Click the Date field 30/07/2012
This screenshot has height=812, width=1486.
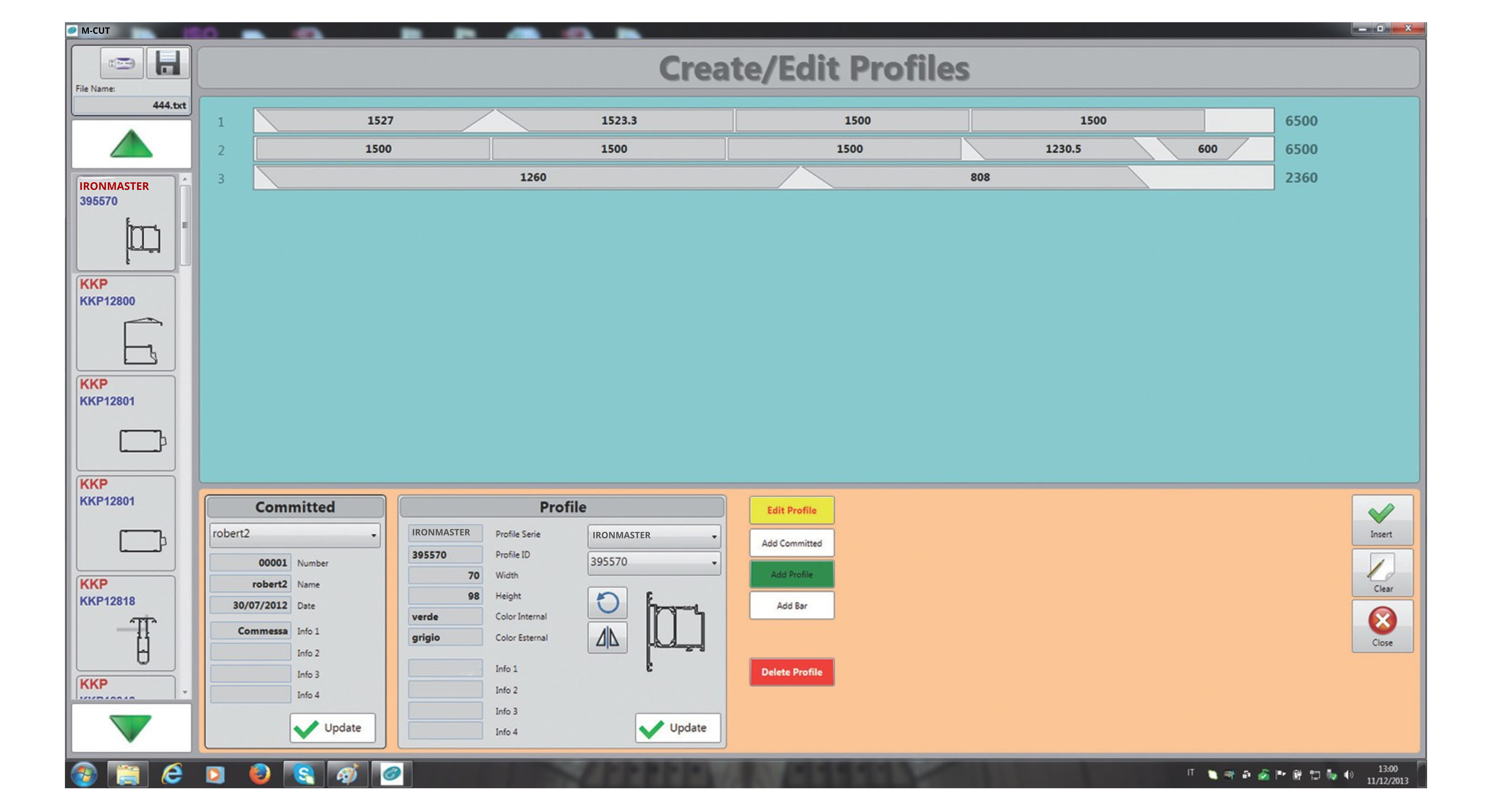point(250,605)
